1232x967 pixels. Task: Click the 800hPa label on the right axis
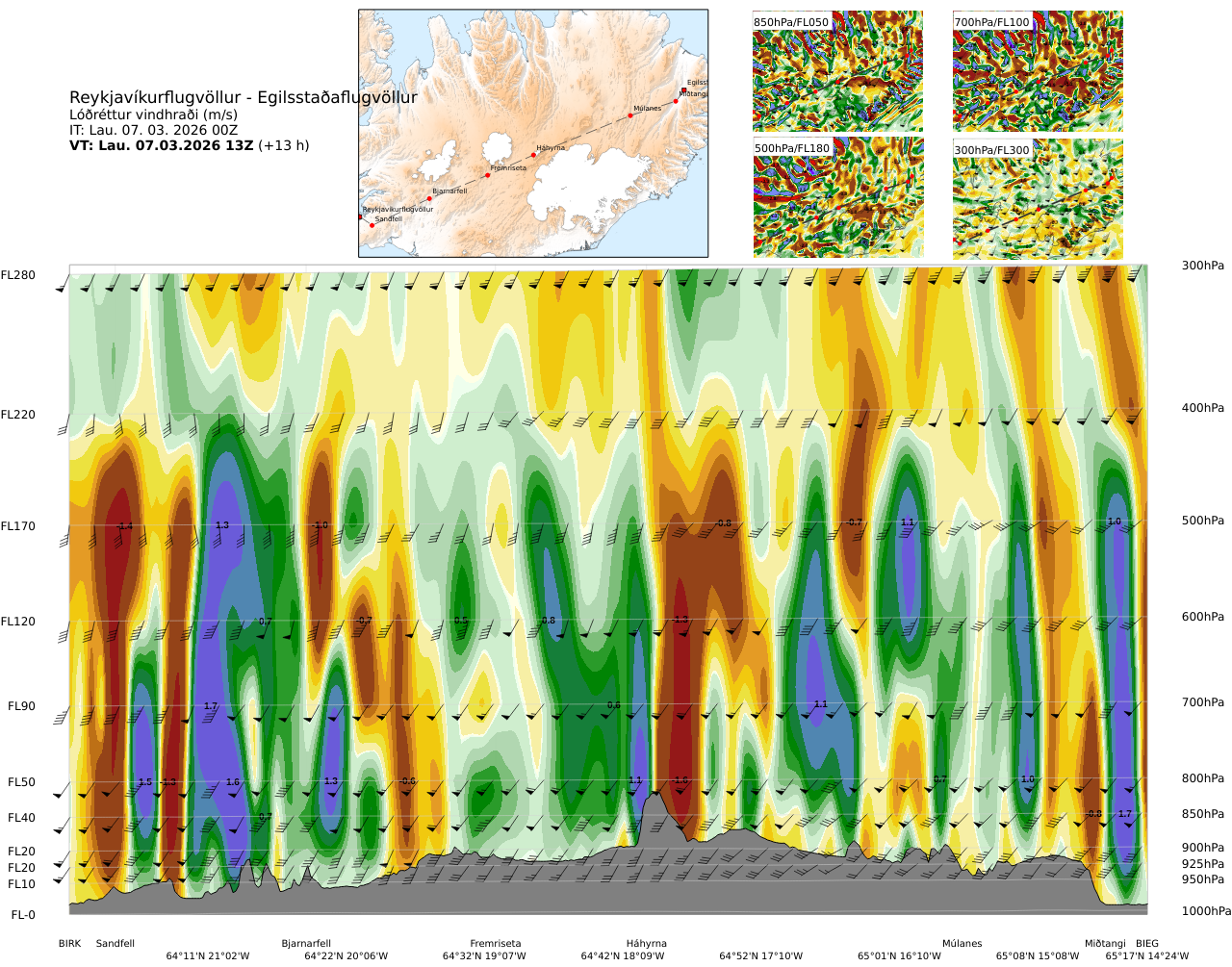tap(1203, 778)
